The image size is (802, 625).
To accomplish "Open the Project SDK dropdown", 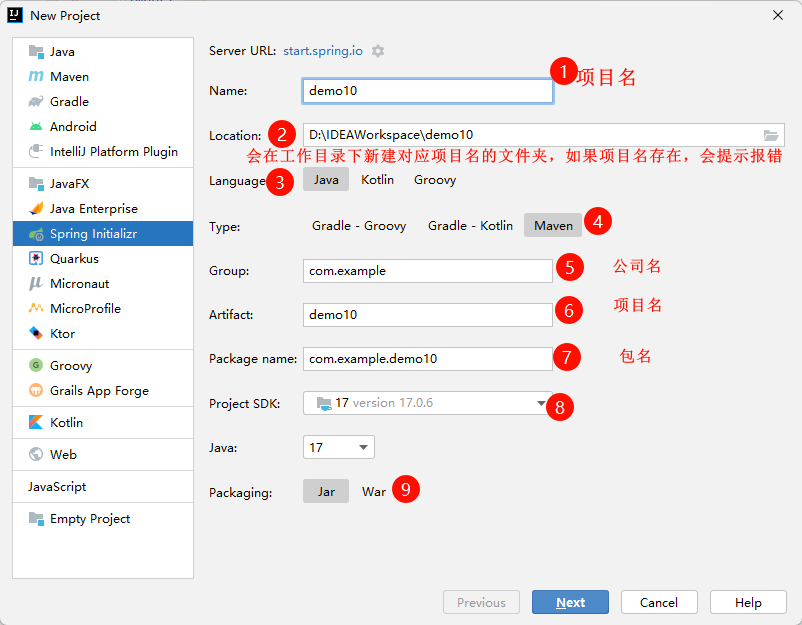I will [x=428, y=403].
